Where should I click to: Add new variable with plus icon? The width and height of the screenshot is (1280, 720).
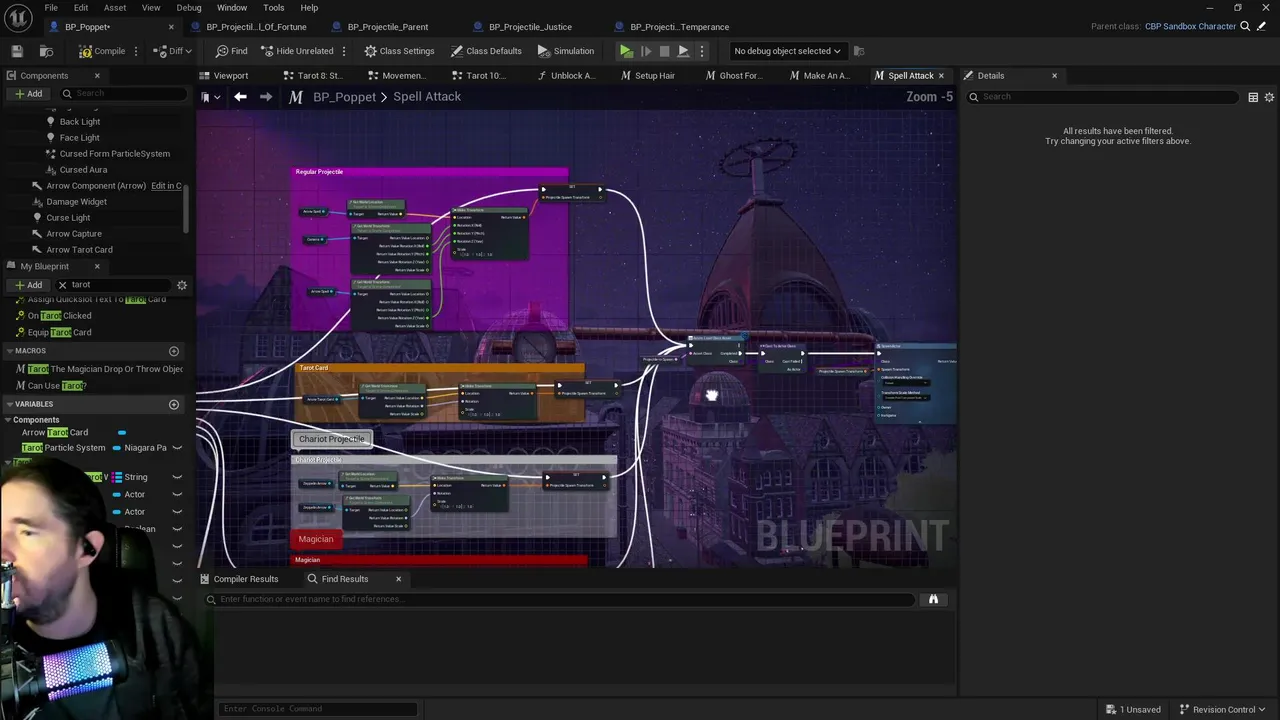pos(174,404)
